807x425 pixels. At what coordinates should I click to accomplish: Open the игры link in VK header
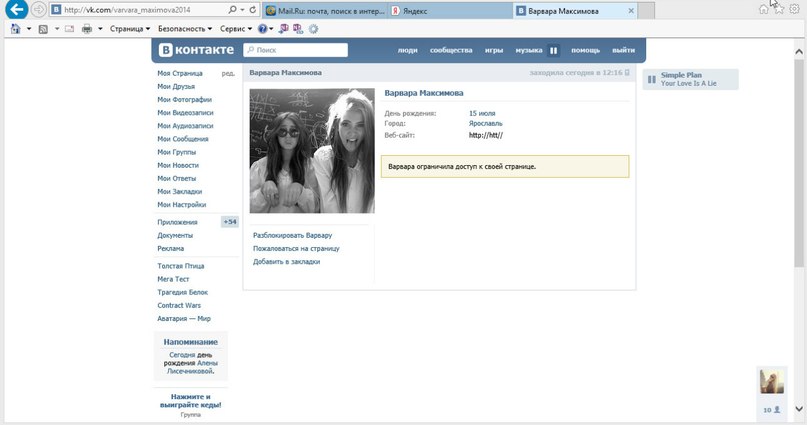pyautogui.click(x=494, y=50)
